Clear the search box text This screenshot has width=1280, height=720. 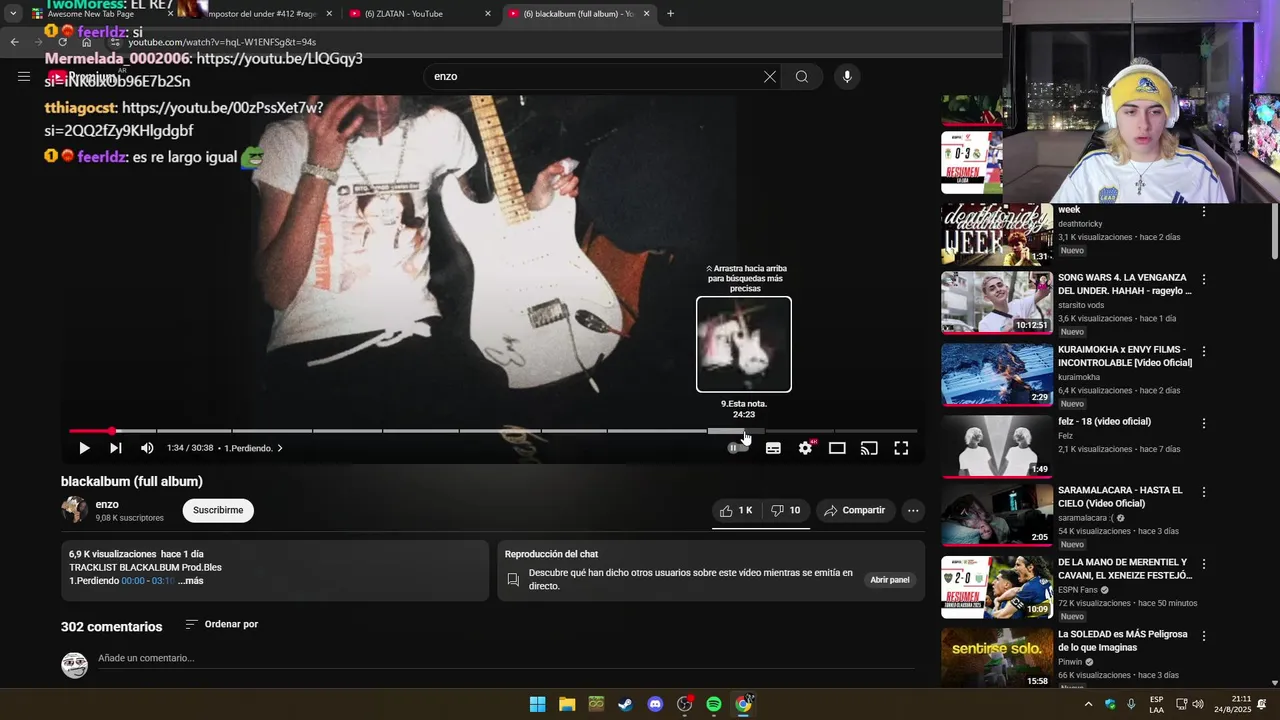[770, 77]
